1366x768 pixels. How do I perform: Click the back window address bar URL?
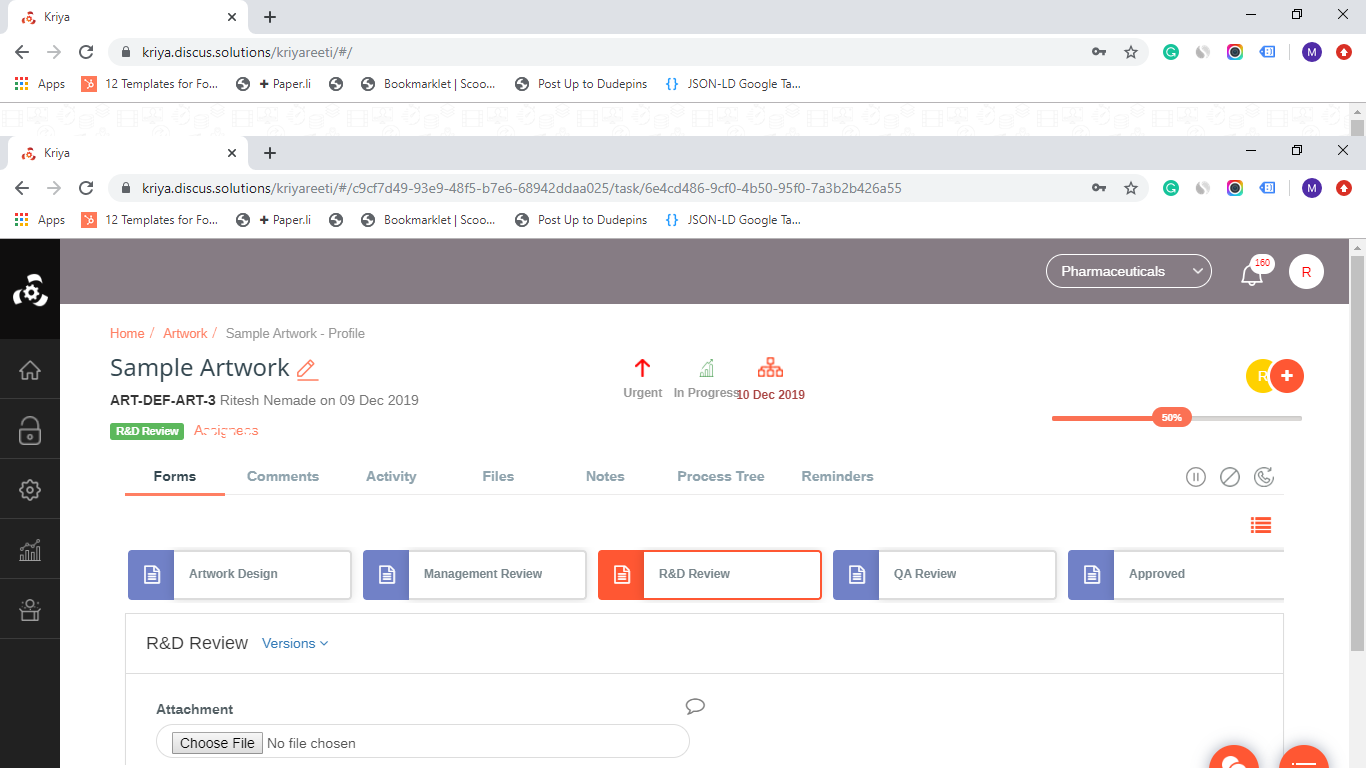click(x=247, y=52)
